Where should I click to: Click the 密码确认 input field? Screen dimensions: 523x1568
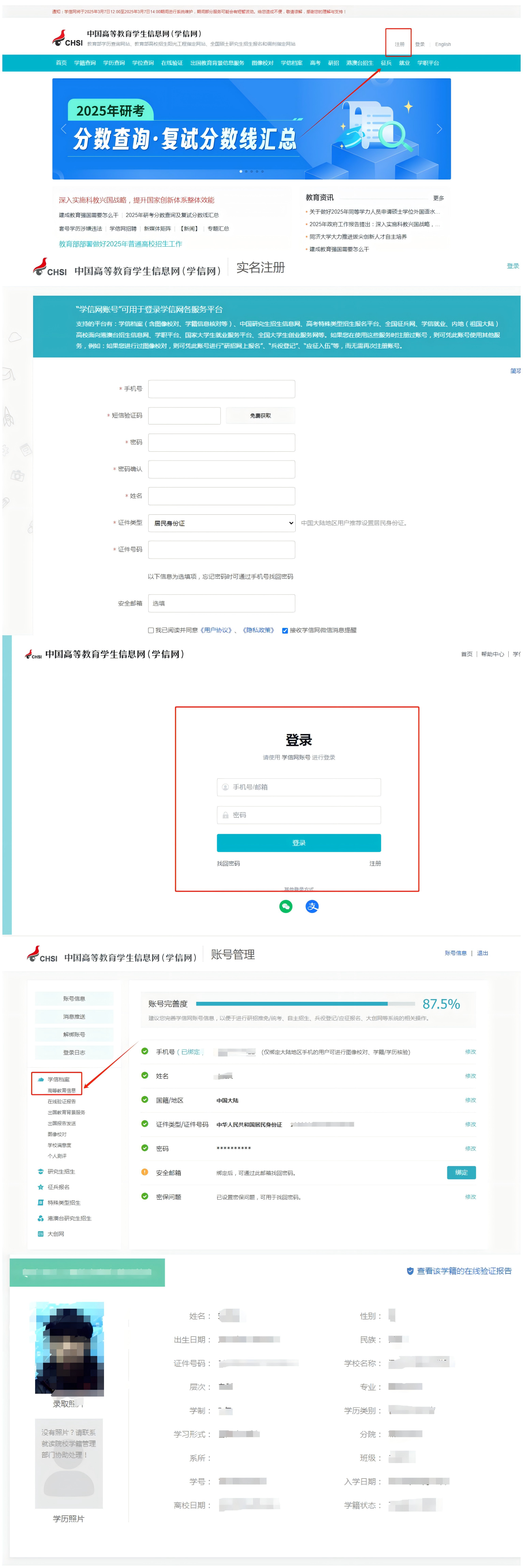coord(222,469)
